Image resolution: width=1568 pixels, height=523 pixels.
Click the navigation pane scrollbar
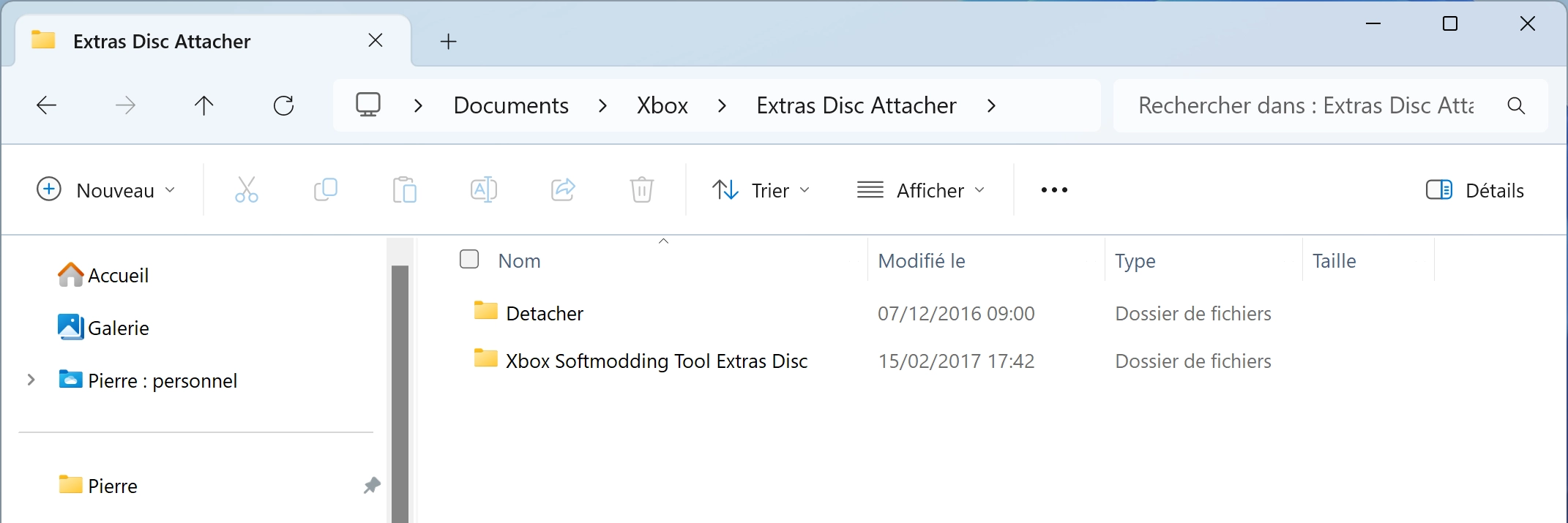click(x=400, y=394)
